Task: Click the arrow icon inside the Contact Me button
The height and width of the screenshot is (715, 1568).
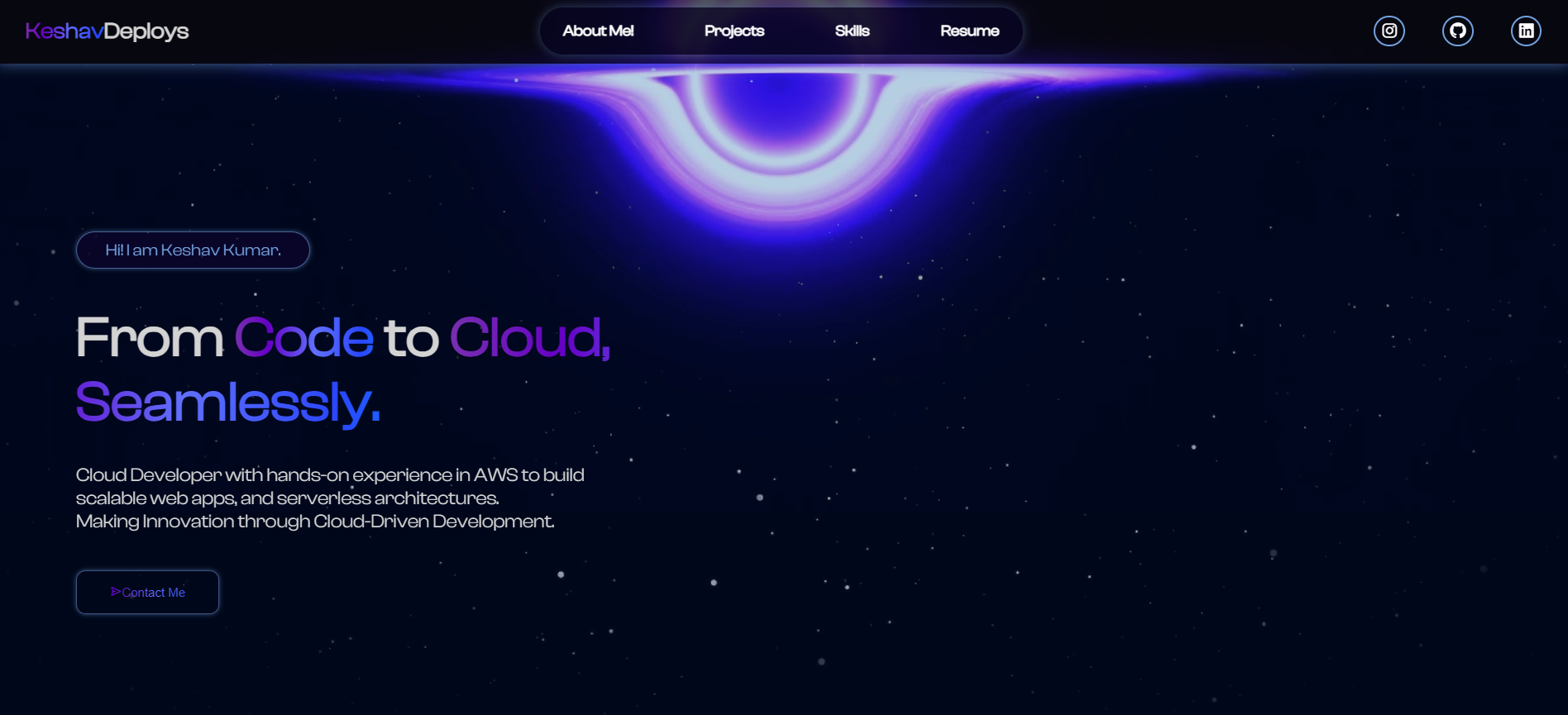Action: [x=116, y=592]
